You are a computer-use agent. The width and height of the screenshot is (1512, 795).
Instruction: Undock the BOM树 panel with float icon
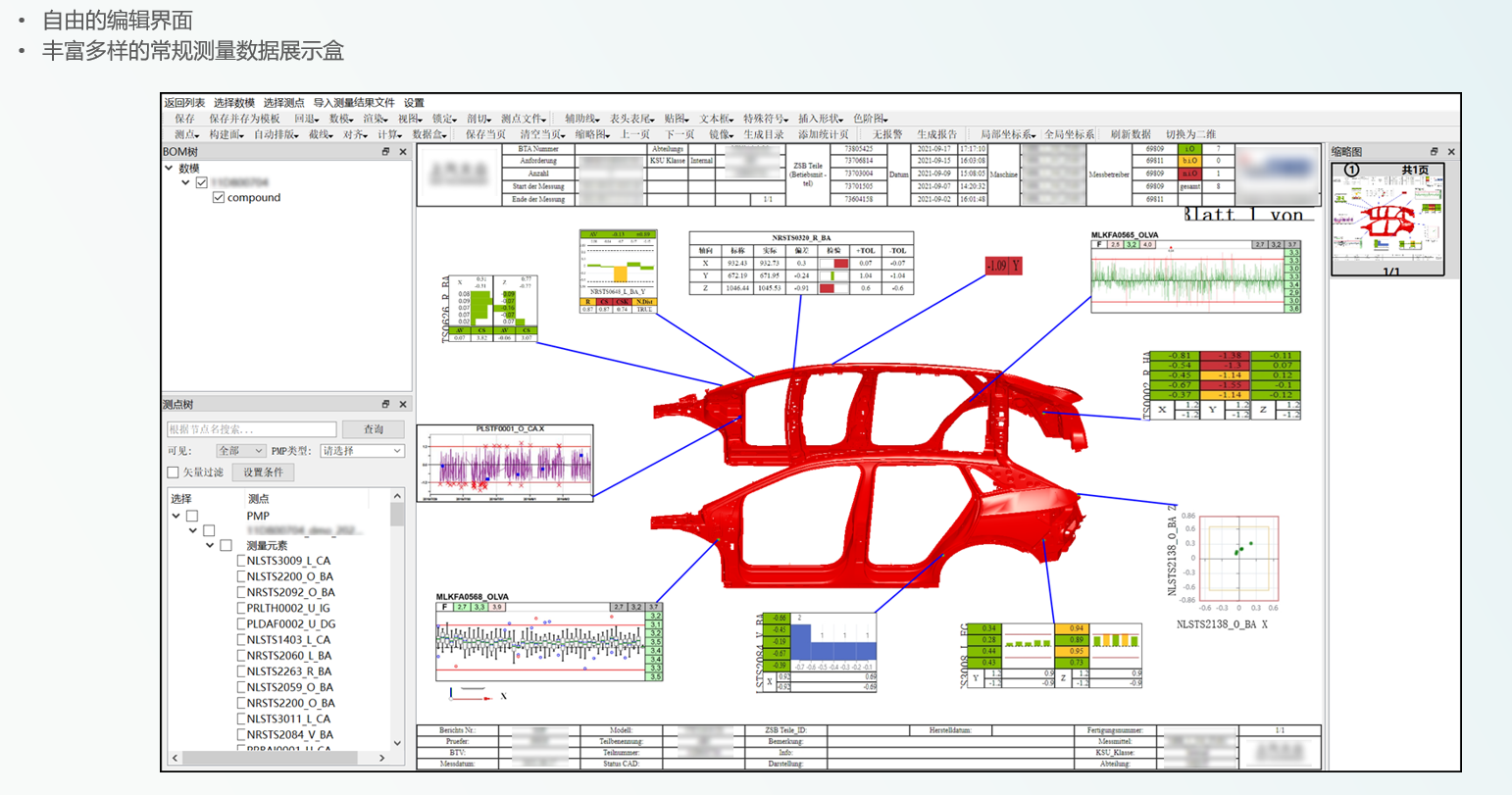(385, 152)
